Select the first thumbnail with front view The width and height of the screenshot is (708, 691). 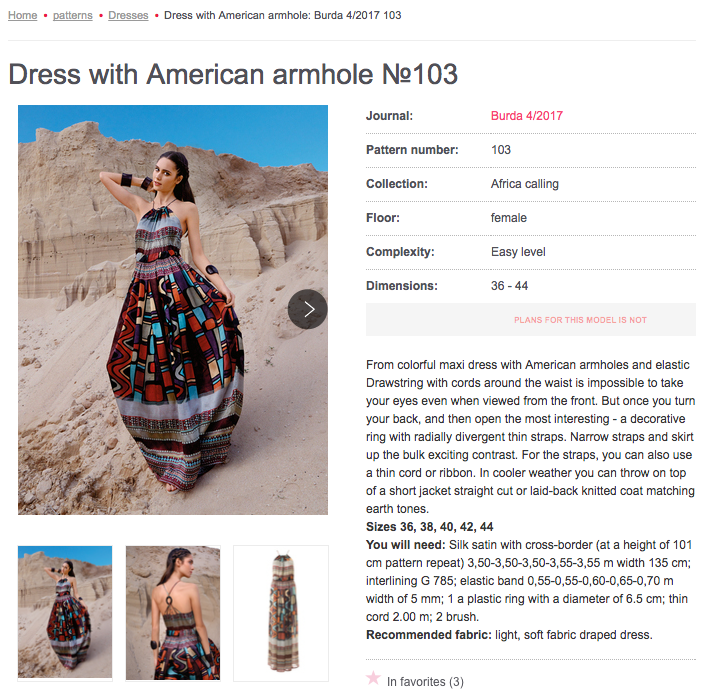point(65,613)
